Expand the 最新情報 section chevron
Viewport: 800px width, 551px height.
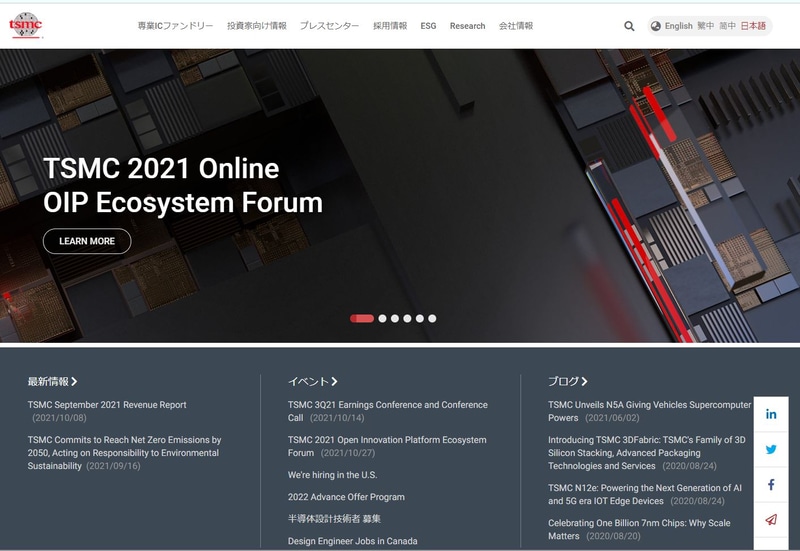[x=74, y=381]
